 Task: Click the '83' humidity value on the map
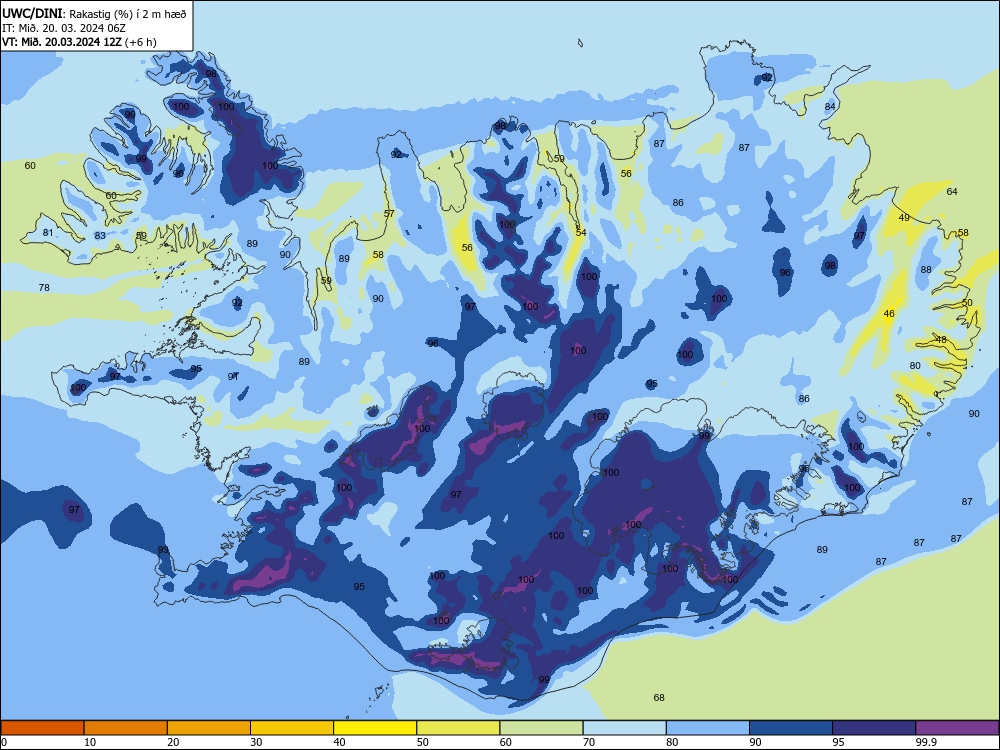(x=100, y=235)
